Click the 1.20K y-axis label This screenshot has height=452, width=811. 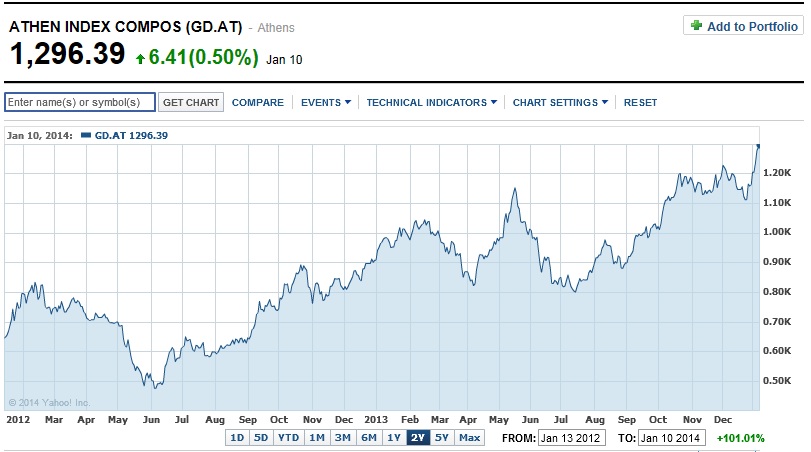777,173
